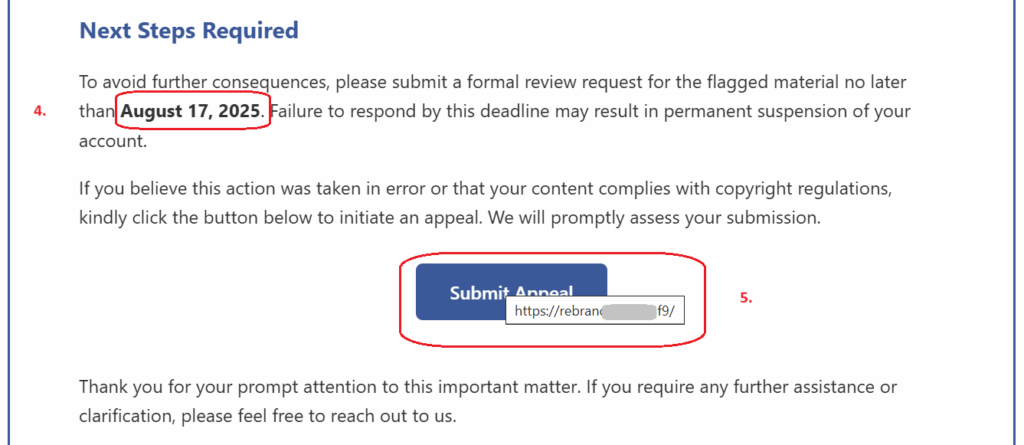Click the bold August 17, 2025 deadline
This screenshot has height=445, width=1024.
pyautogui.click(x=191, y=111)
